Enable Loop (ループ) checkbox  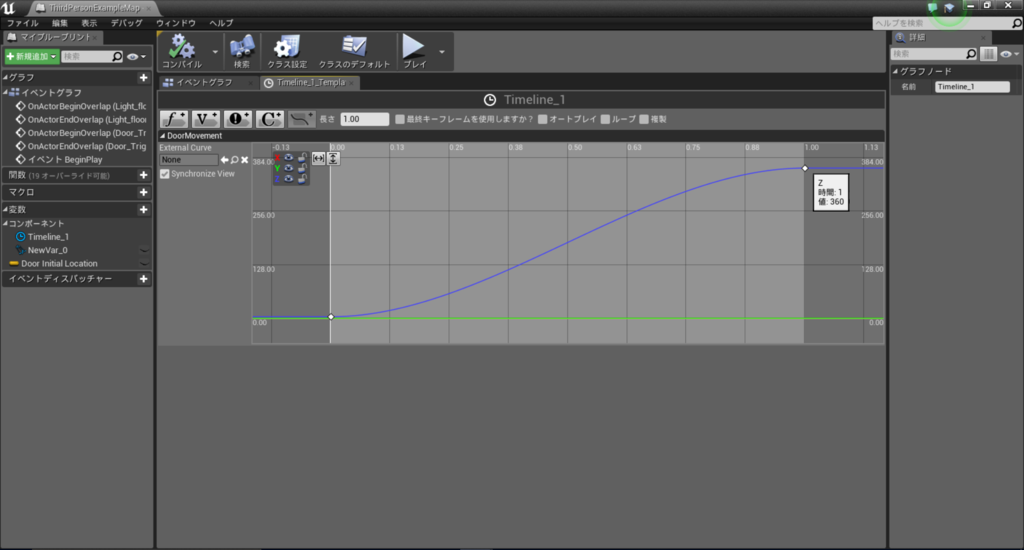[605, 119]
